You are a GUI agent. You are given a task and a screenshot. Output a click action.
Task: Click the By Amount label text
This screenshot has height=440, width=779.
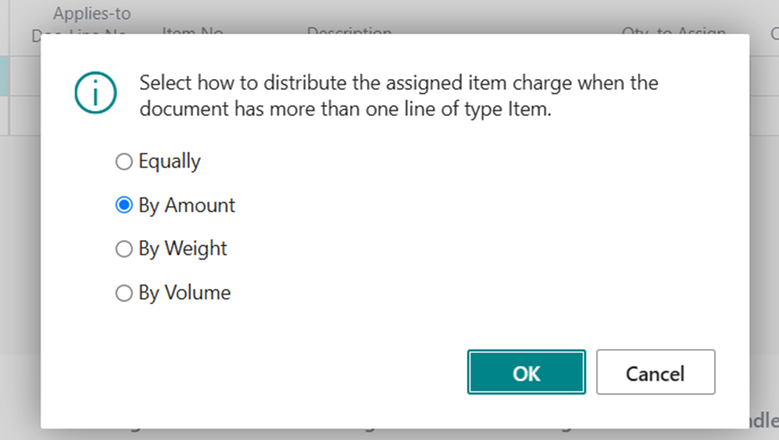click(187, 206)
